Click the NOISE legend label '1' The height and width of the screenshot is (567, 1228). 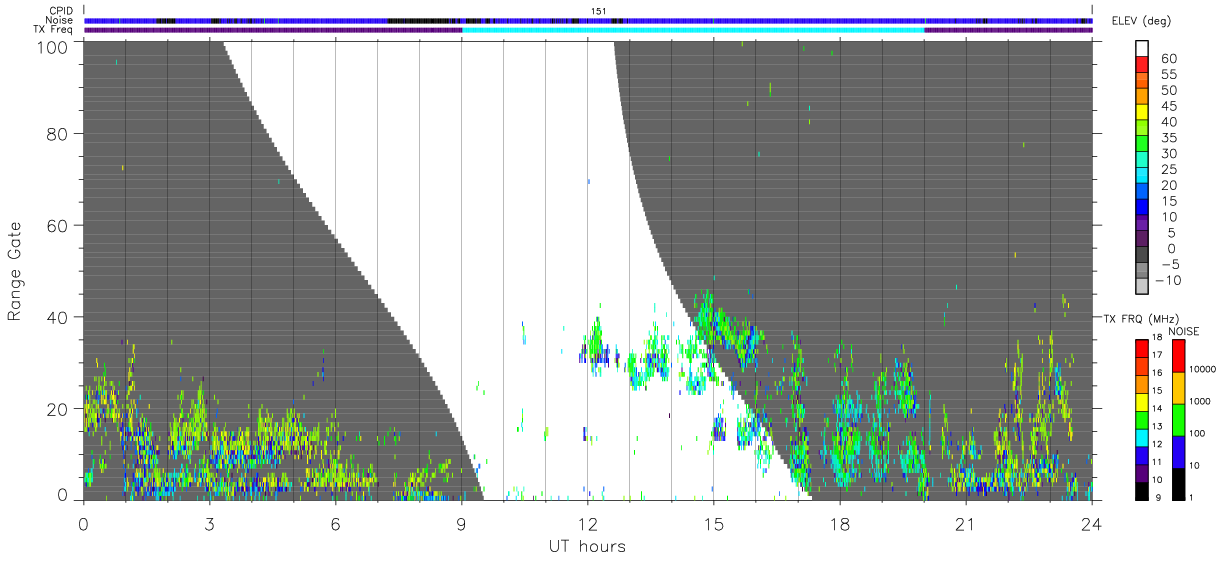coord(1193,497)
